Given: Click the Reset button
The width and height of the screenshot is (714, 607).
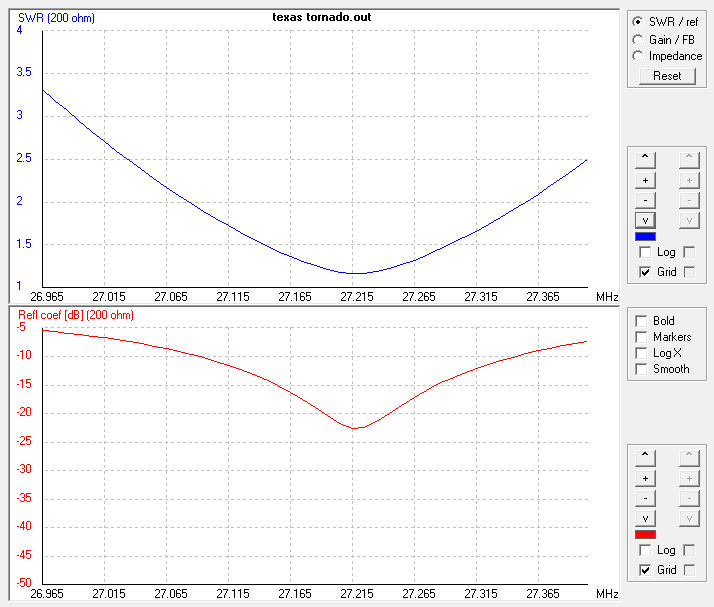Looking at the screenshot, I should (667, 76).
